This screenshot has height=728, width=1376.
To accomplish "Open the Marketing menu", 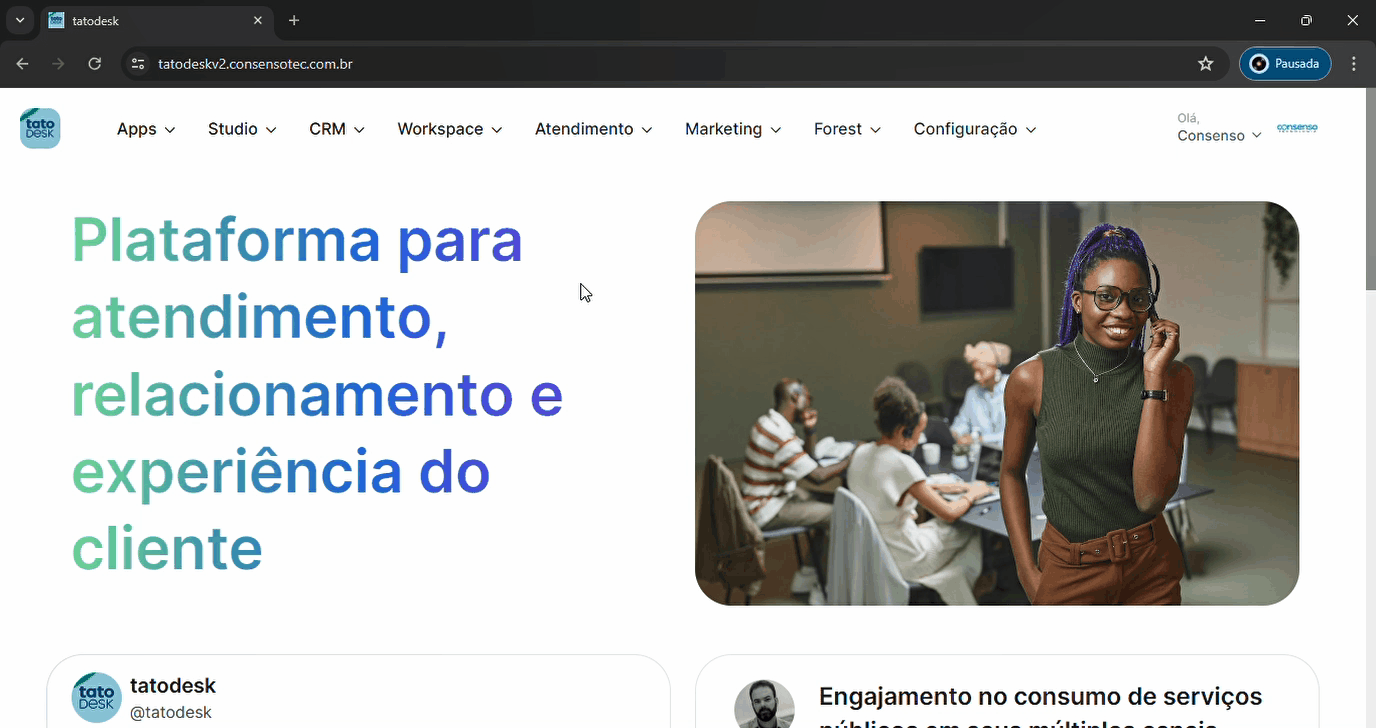I will pos(733,129).
